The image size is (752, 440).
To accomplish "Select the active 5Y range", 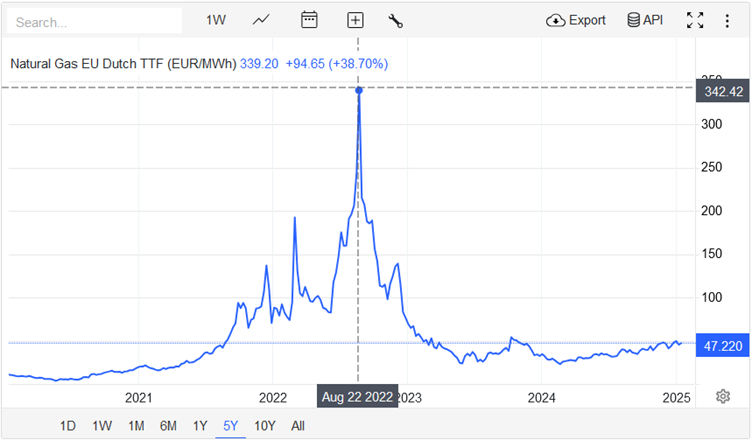I will click(x=231, y=426).
